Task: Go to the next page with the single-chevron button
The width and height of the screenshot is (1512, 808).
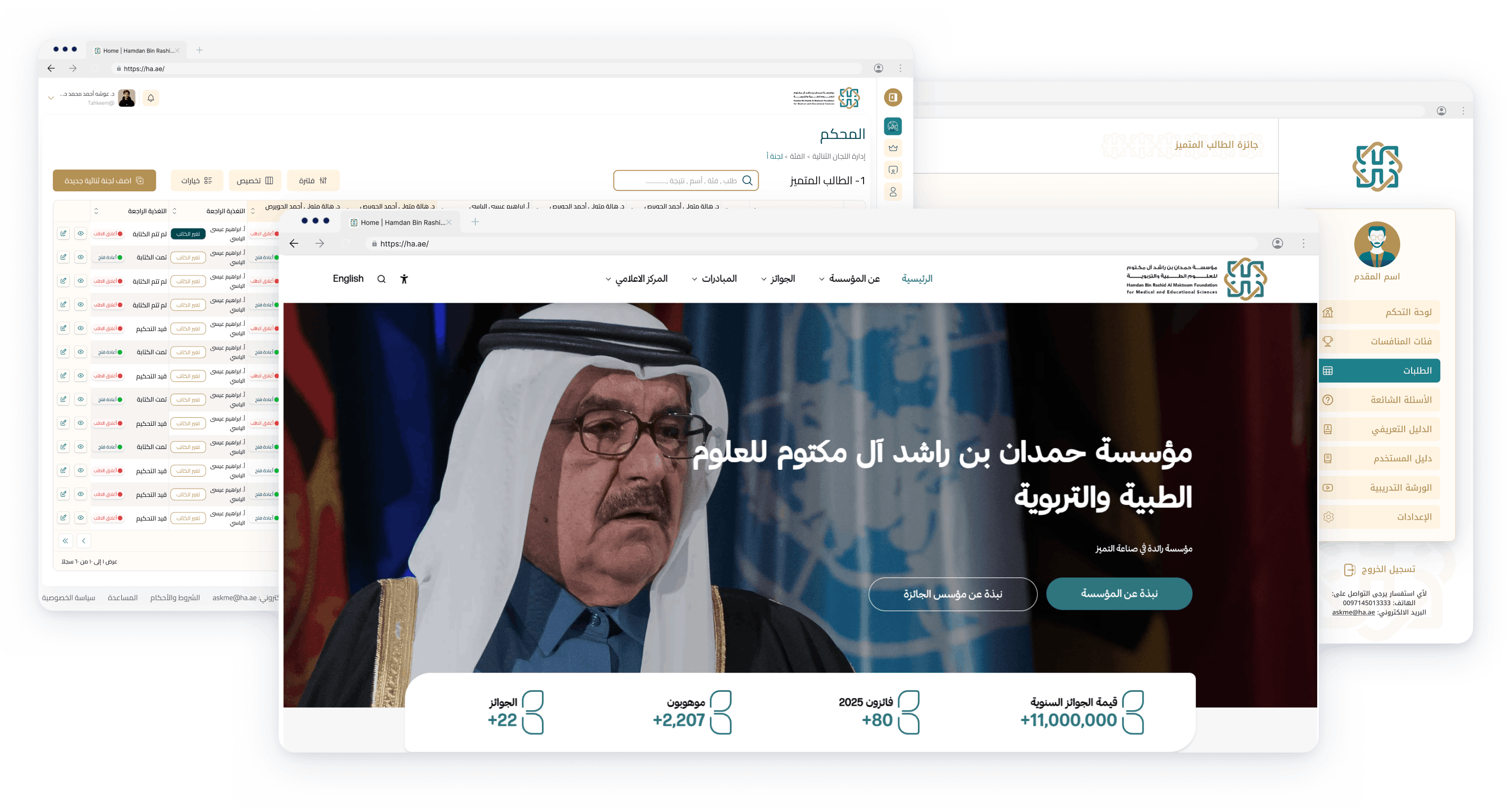Action: (x=84, y=541)
